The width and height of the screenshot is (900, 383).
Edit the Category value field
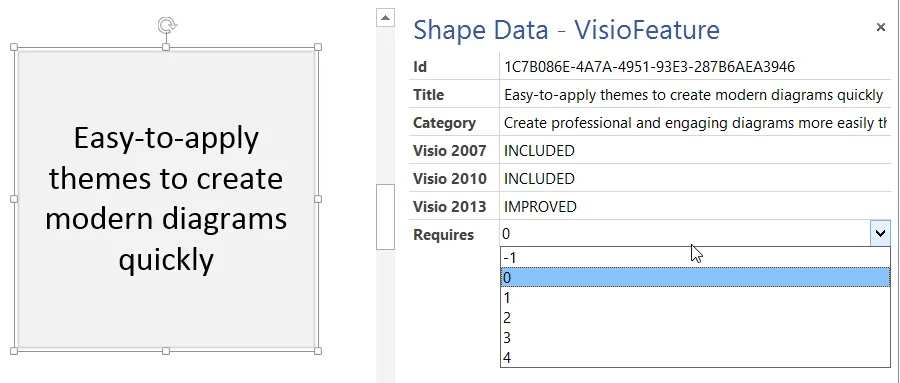tap(695, 122)
